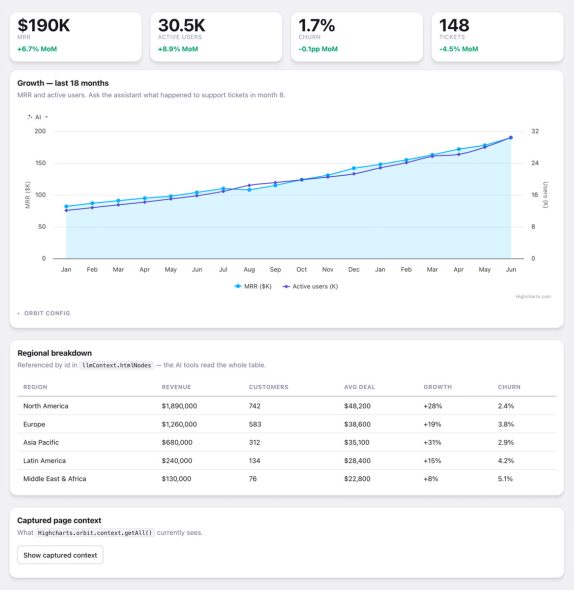Click the Highcharts.orbit.context.getAll() code label
Image resolution: width=574 pixels, height=590 pixels.
tap(95, 533)
